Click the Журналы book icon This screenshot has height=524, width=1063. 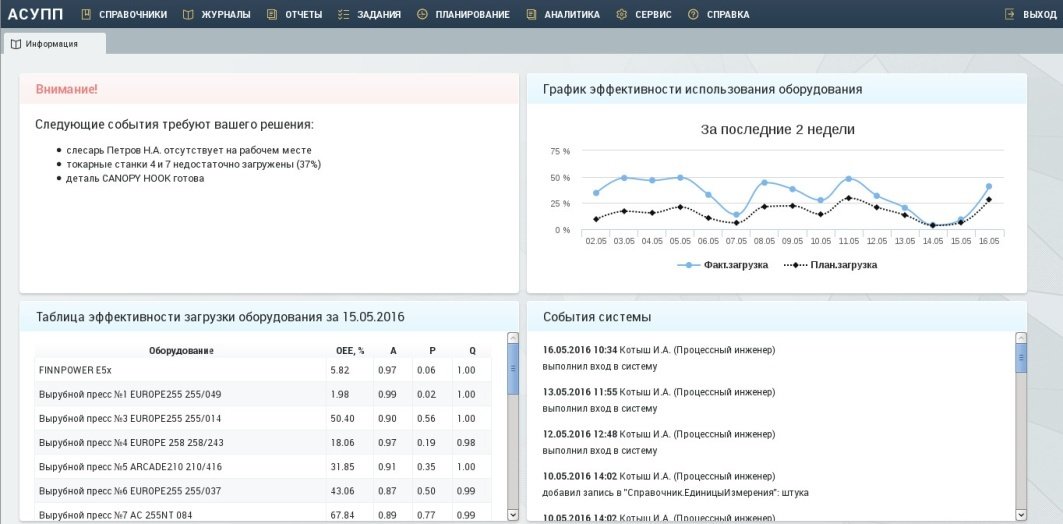point(188,14)
